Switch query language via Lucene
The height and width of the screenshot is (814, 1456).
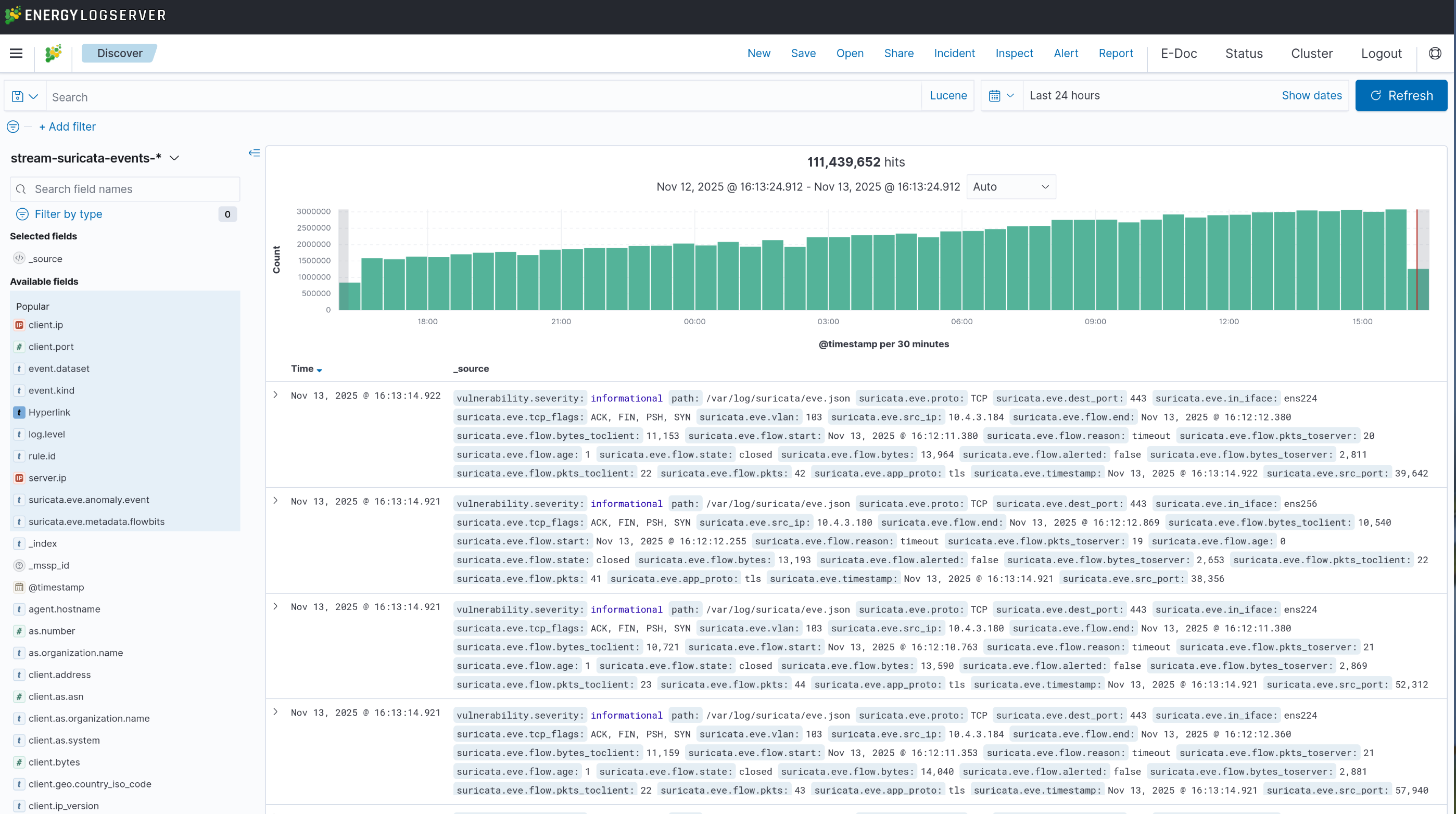[x=948, y=96]
